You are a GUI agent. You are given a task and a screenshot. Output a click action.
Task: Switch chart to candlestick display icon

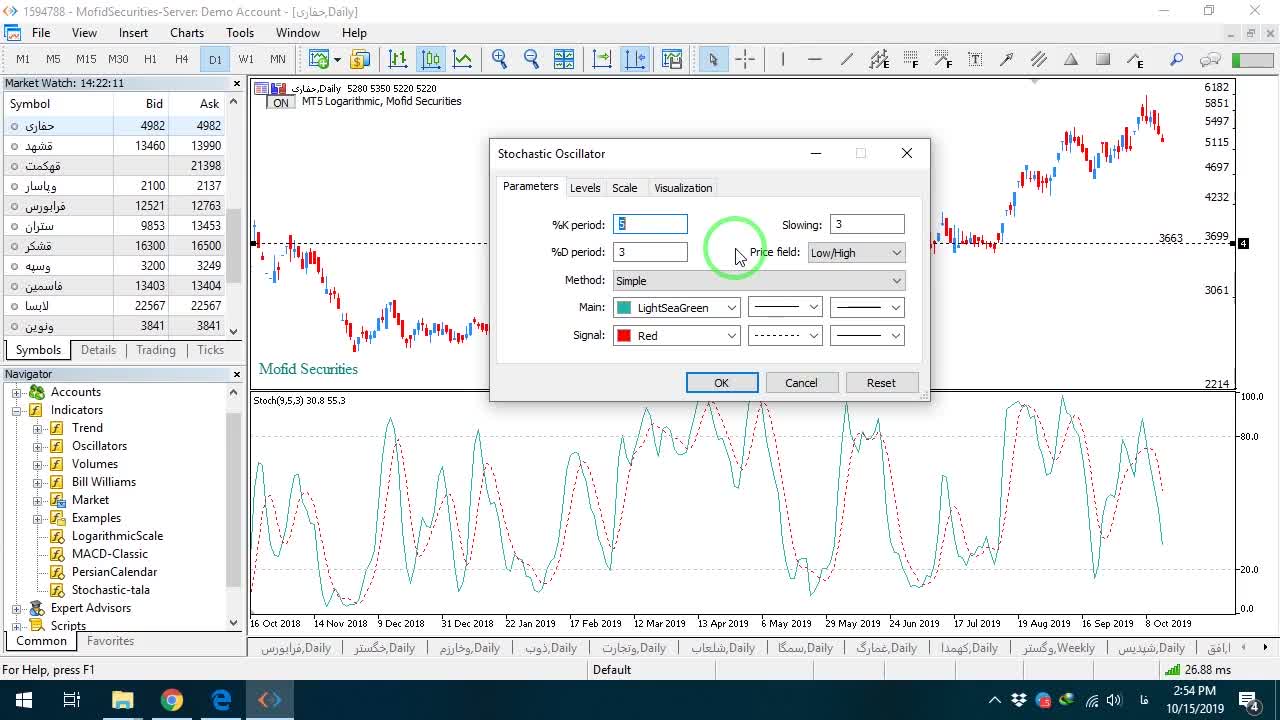point(431,59)
